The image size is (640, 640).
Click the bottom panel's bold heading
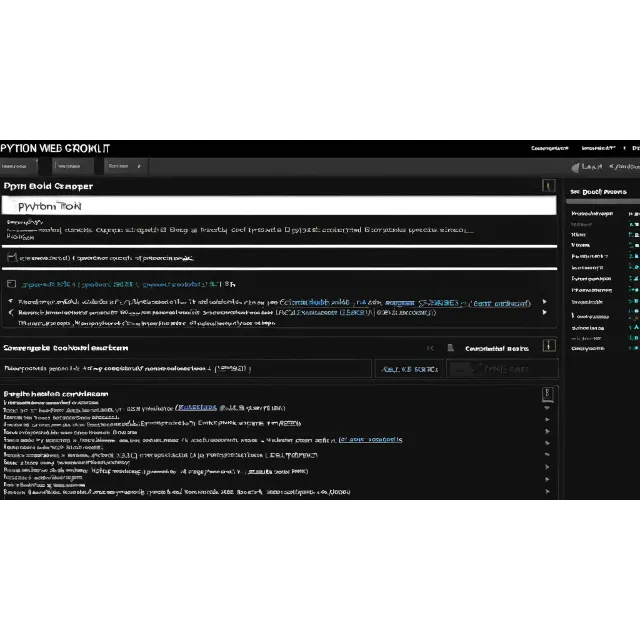tap(56, 394)
